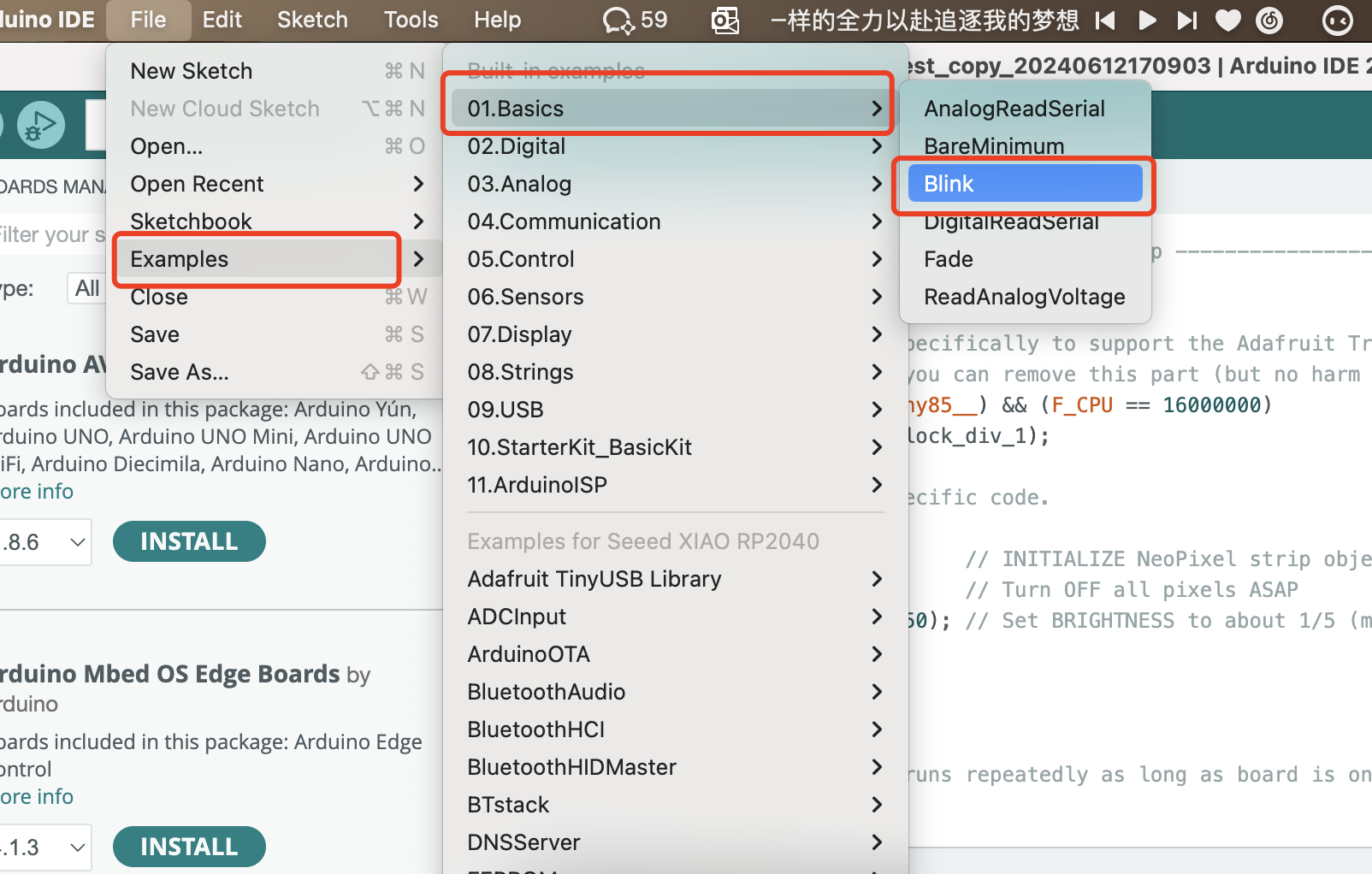Image resolution: width=1372 pixels, height=874 pixels.
Task: Open BTstack examples submenu
Action: coord(675,805)
